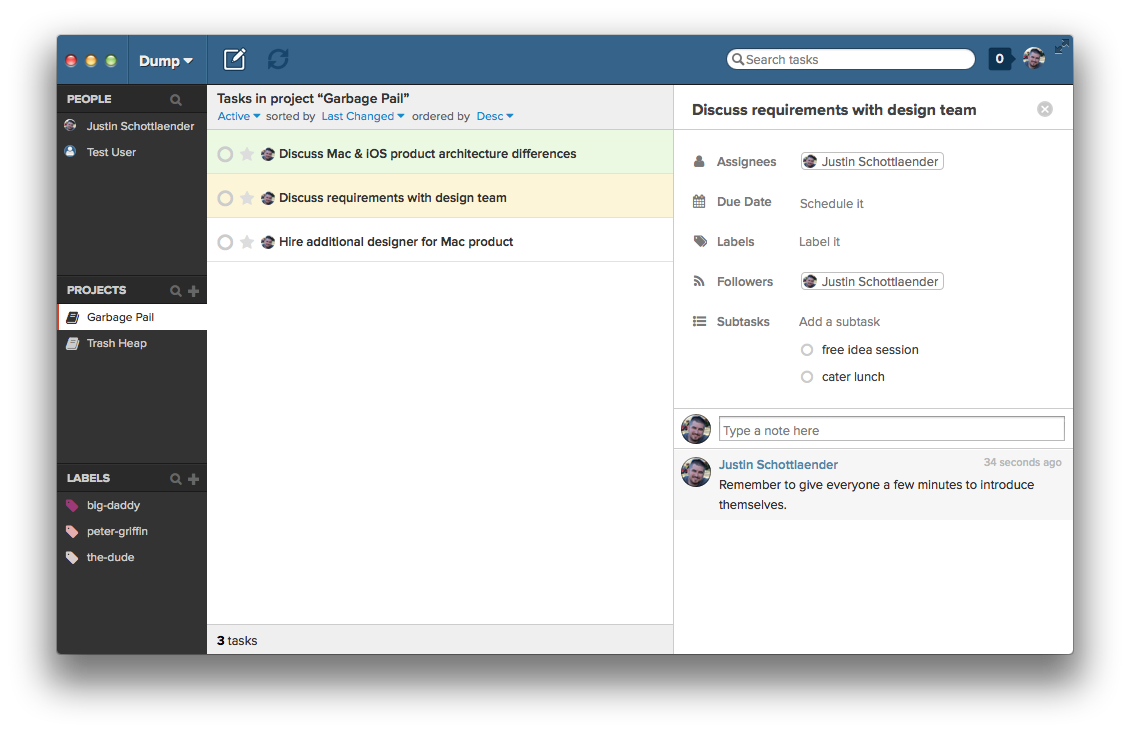Click the Trash Heap notebook icon
This screenshot has height=733, width=1130.
73,343
